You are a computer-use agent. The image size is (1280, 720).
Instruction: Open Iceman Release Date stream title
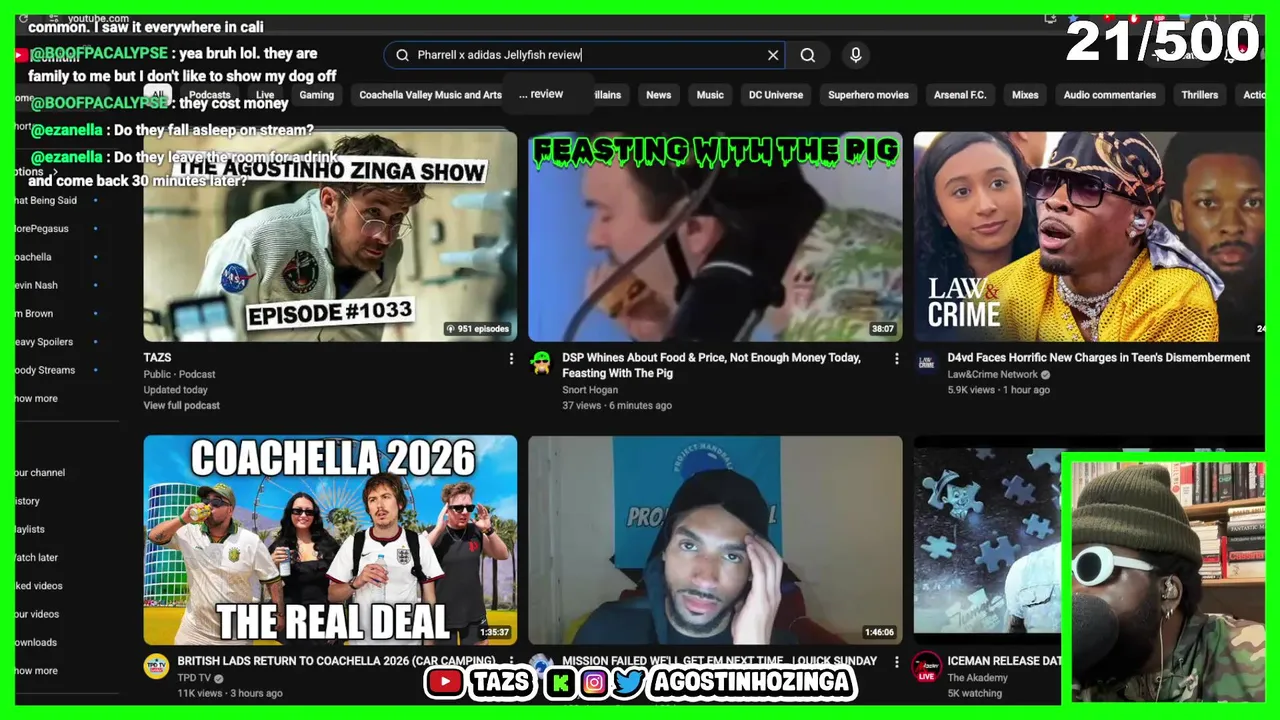coord(1004,661)
